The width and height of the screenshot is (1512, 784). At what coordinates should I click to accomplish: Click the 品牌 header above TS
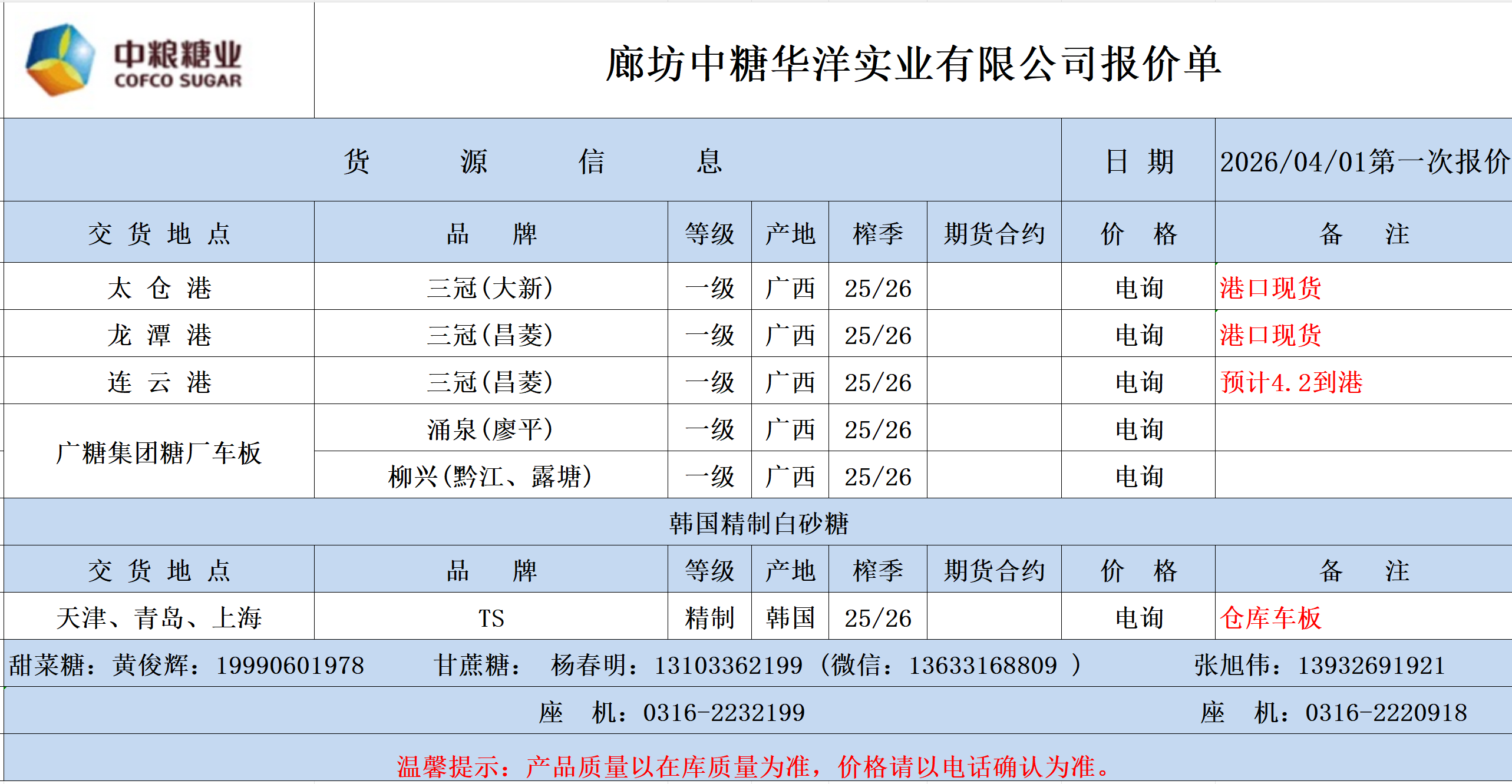(x=491, y=570)
